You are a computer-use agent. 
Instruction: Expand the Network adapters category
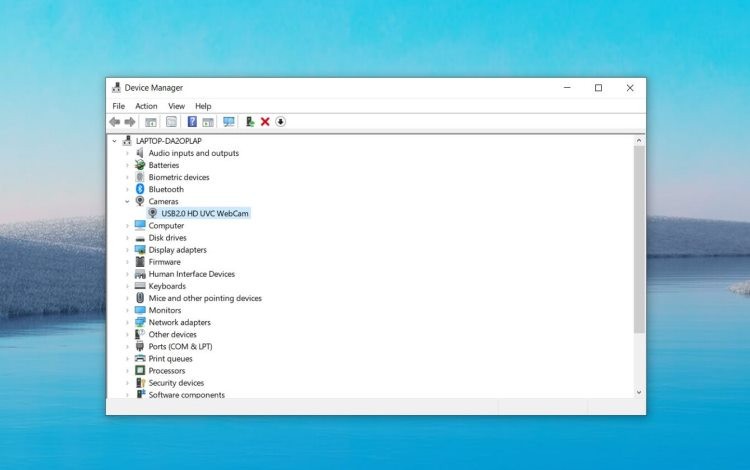coord(127,322)
